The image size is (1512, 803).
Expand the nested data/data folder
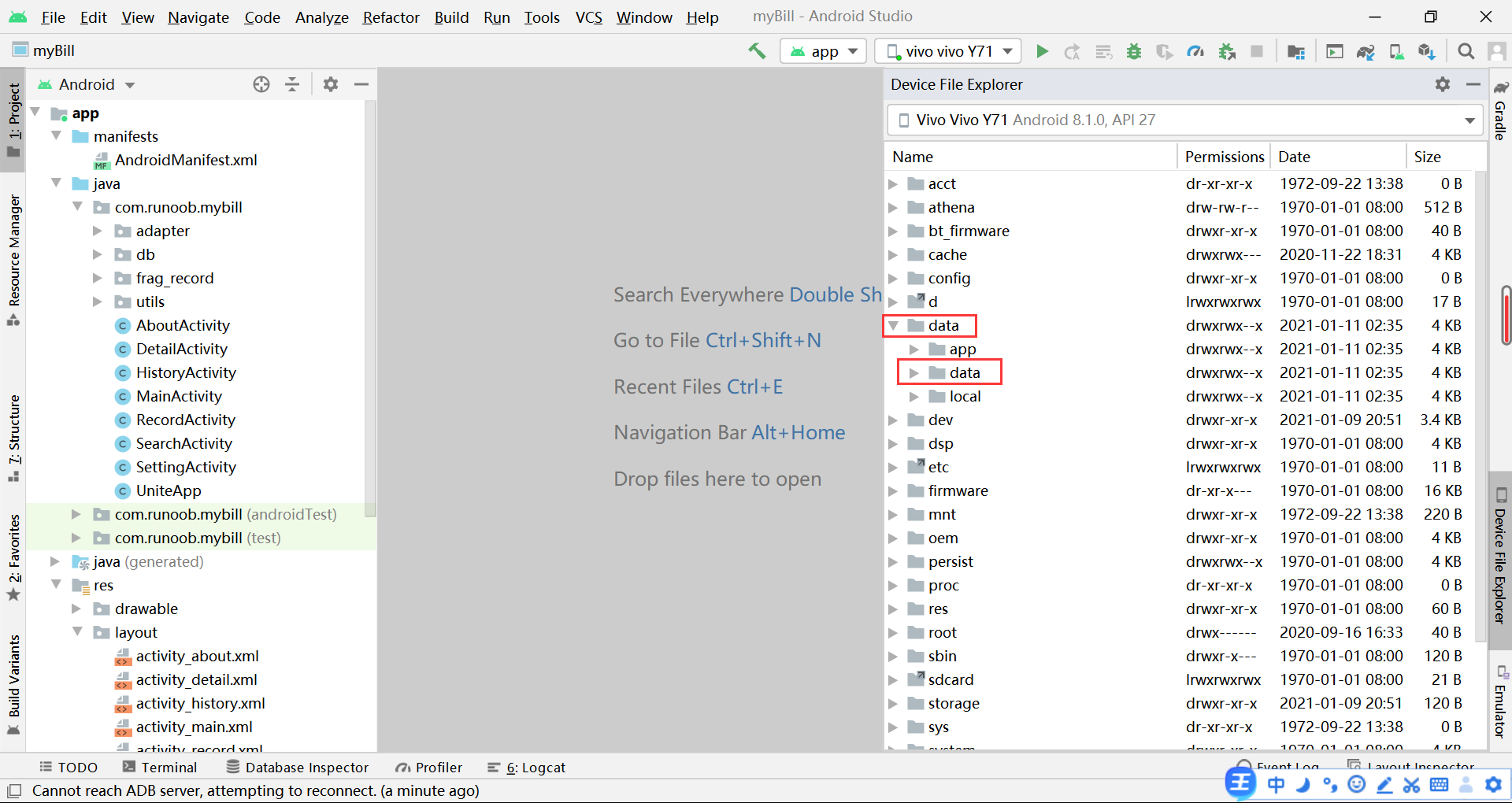pos(914,372)
